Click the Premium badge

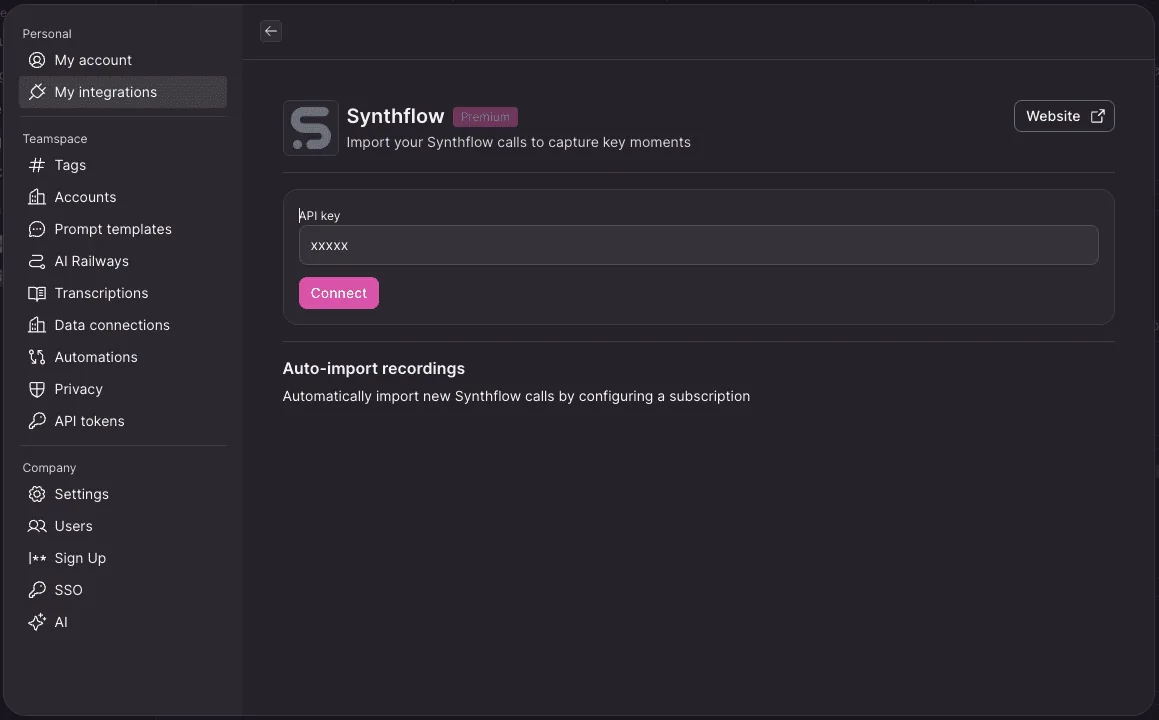[x=485, y=117]
